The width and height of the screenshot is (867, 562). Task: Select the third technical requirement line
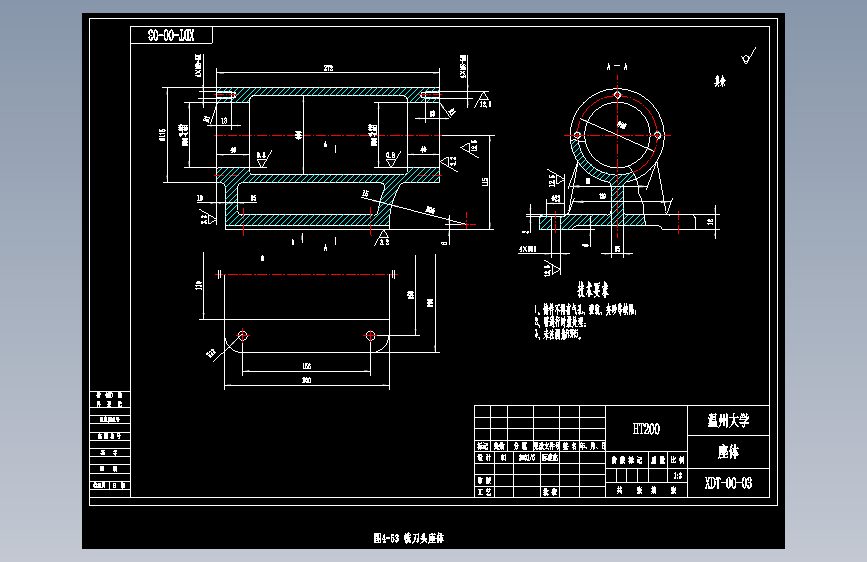point(558,334)
